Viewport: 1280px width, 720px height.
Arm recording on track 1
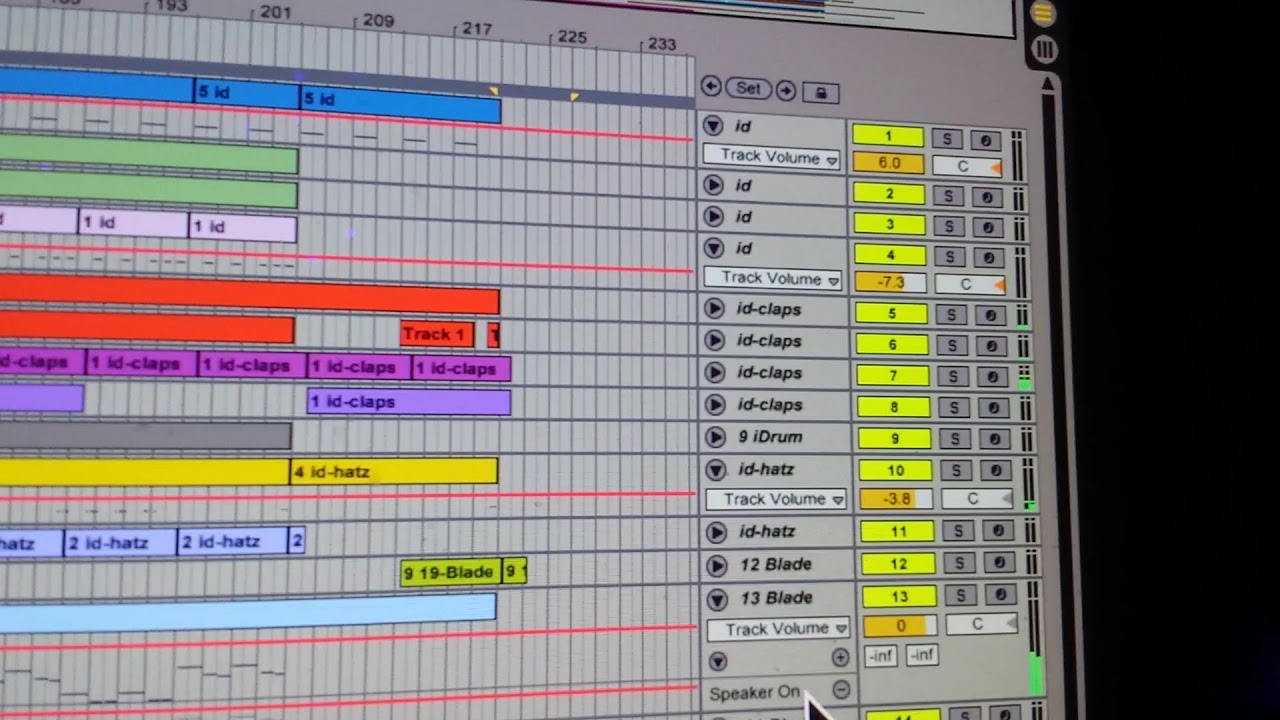pos(985,140)
